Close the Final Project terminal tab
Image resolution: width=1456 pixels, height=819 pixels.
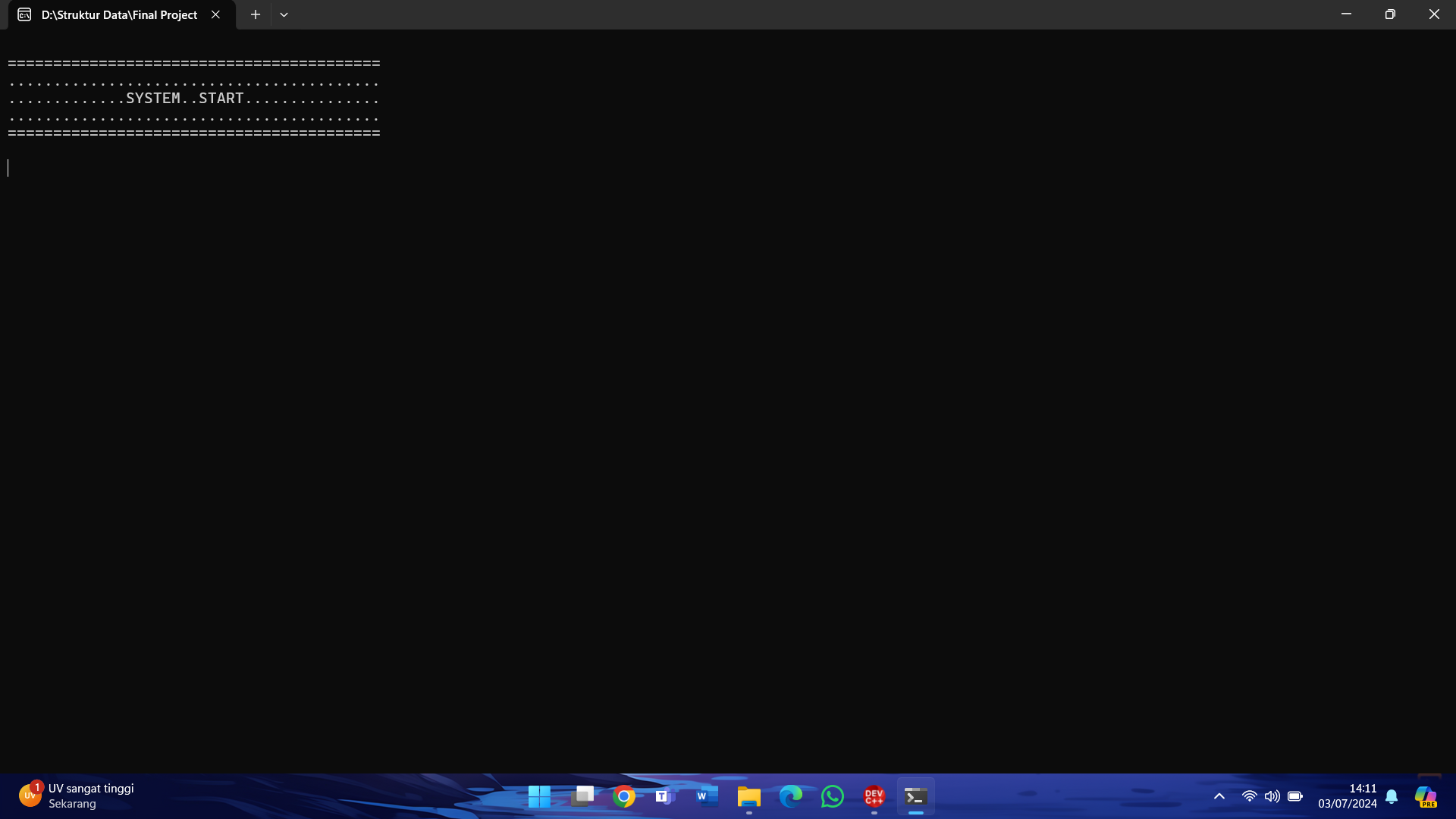pyautogui.click(x=215, y=14)
